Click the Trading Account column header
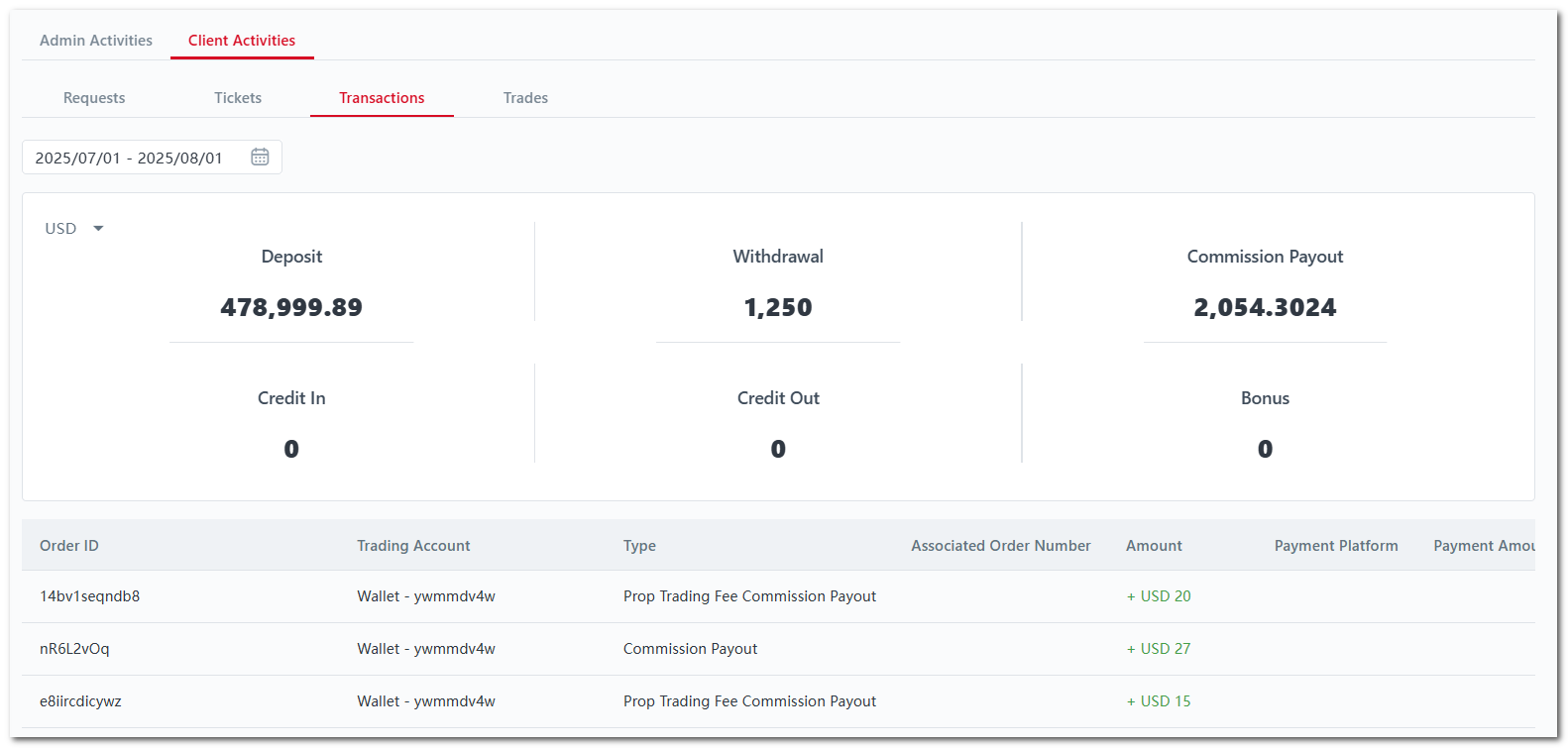Viewport: 1568px width, 748px height. coord(413,546)
